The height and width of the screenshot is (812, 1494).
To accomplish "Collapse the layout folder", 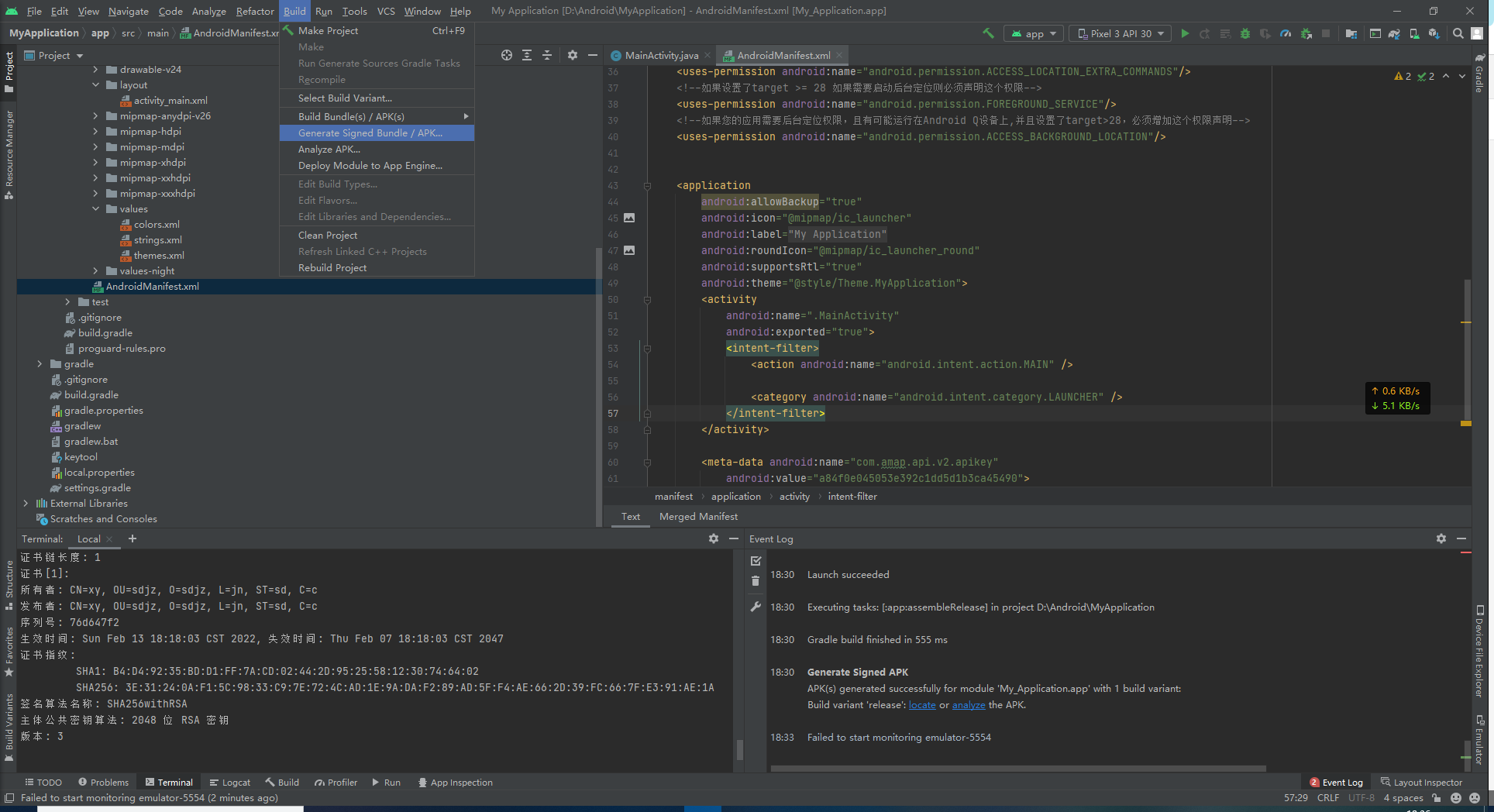I will [96, 84].
